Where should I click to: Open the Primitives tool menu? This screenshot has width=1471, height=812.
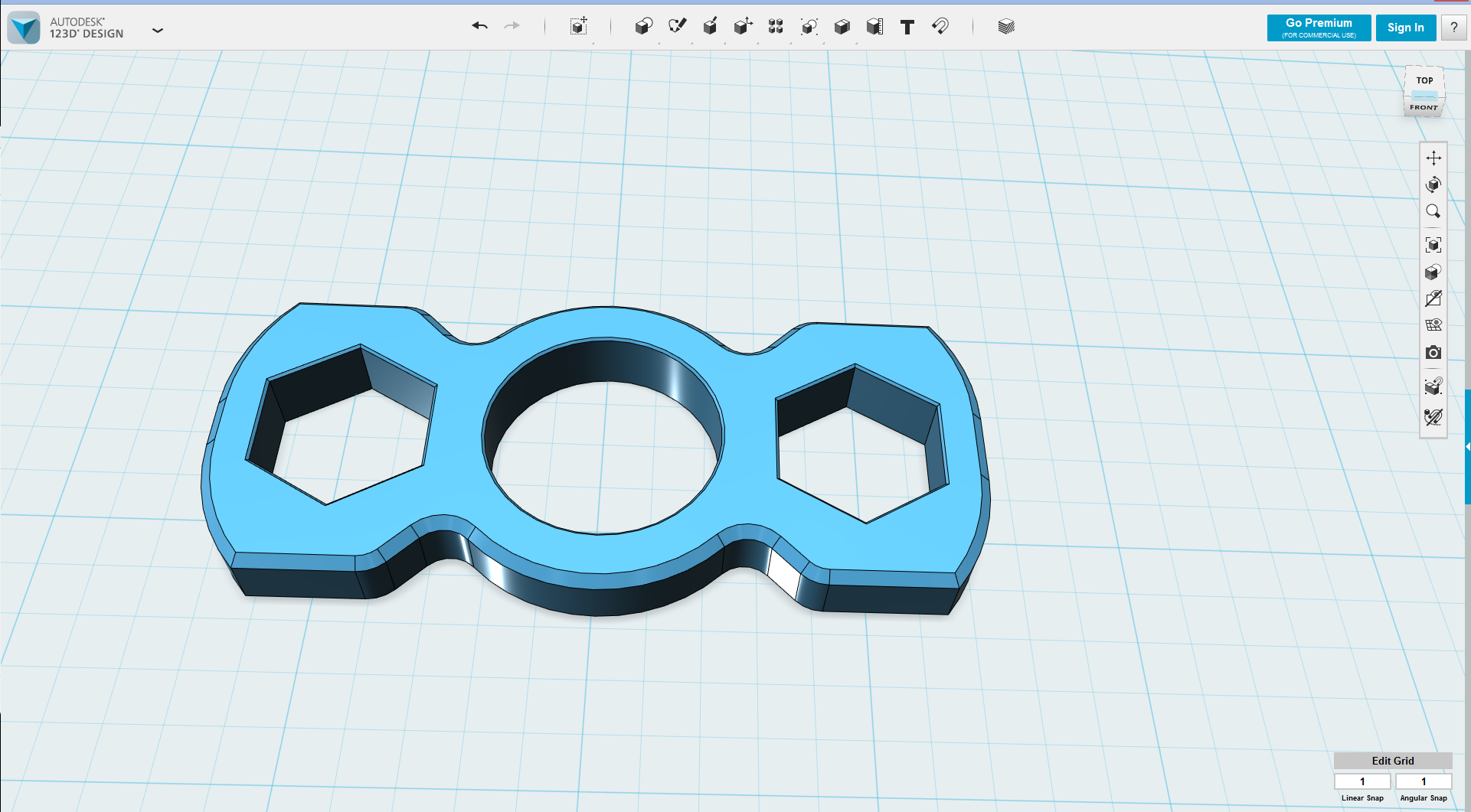pyautogui.click(x=644, y=26)
